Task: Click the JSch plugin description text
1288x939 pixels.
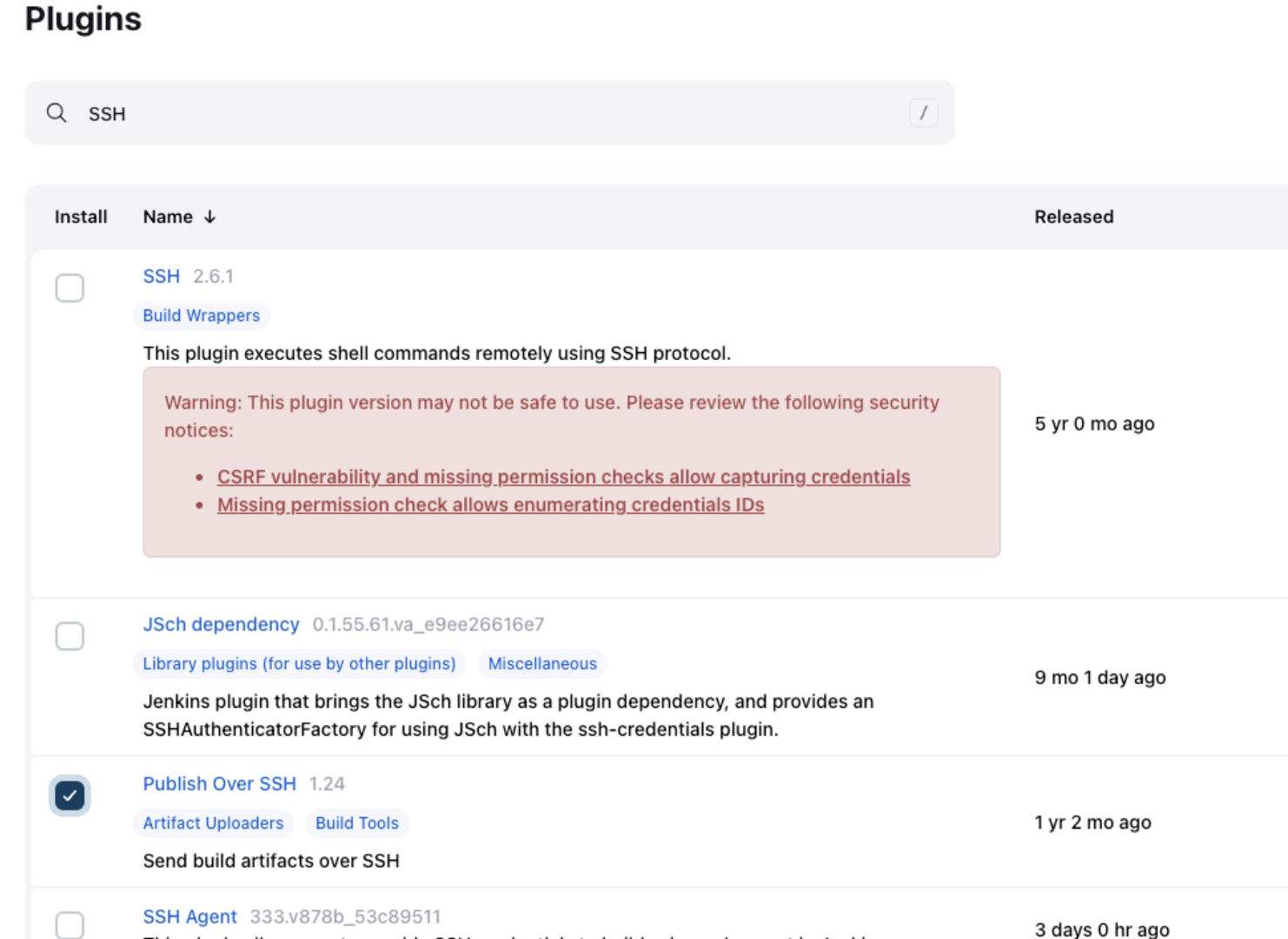Action: 508,716
